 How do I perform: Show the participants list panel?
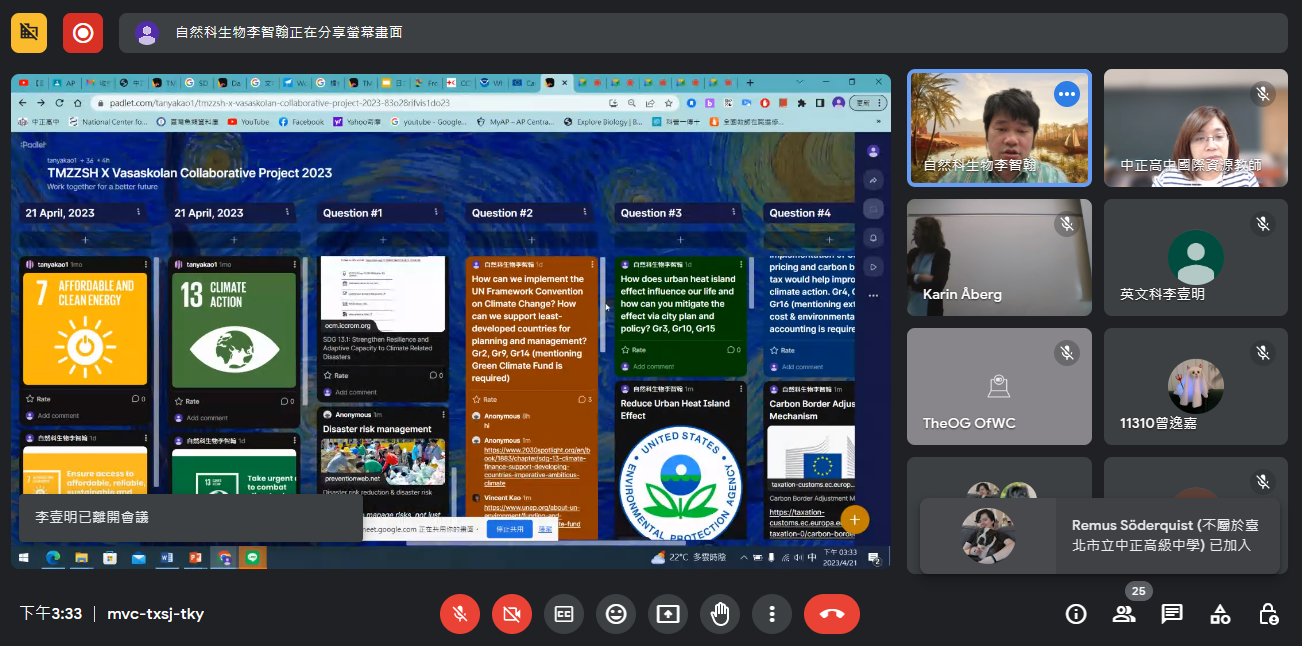[x=1124, y=614]
